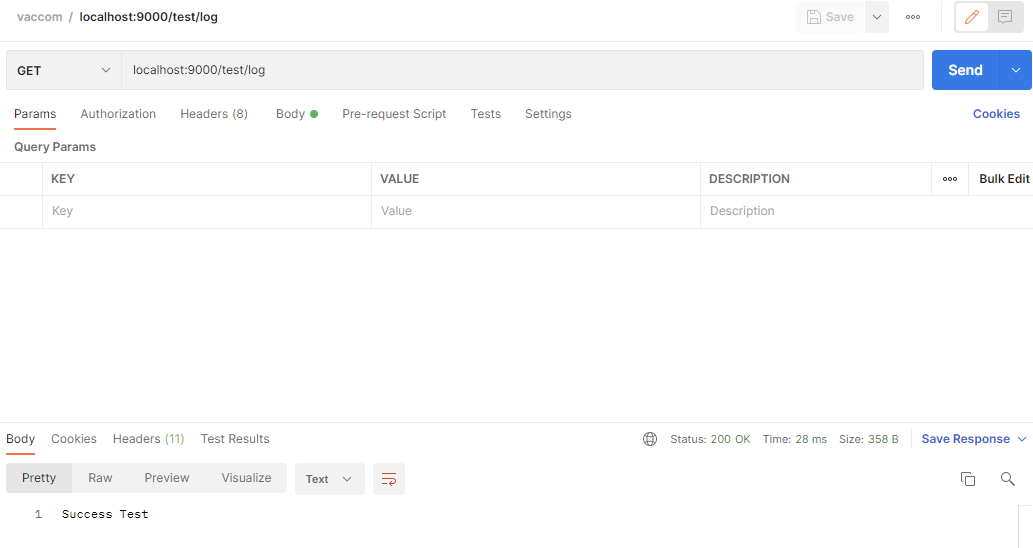Click the Send button
The image size is (1033, 548).
point(965,70)
